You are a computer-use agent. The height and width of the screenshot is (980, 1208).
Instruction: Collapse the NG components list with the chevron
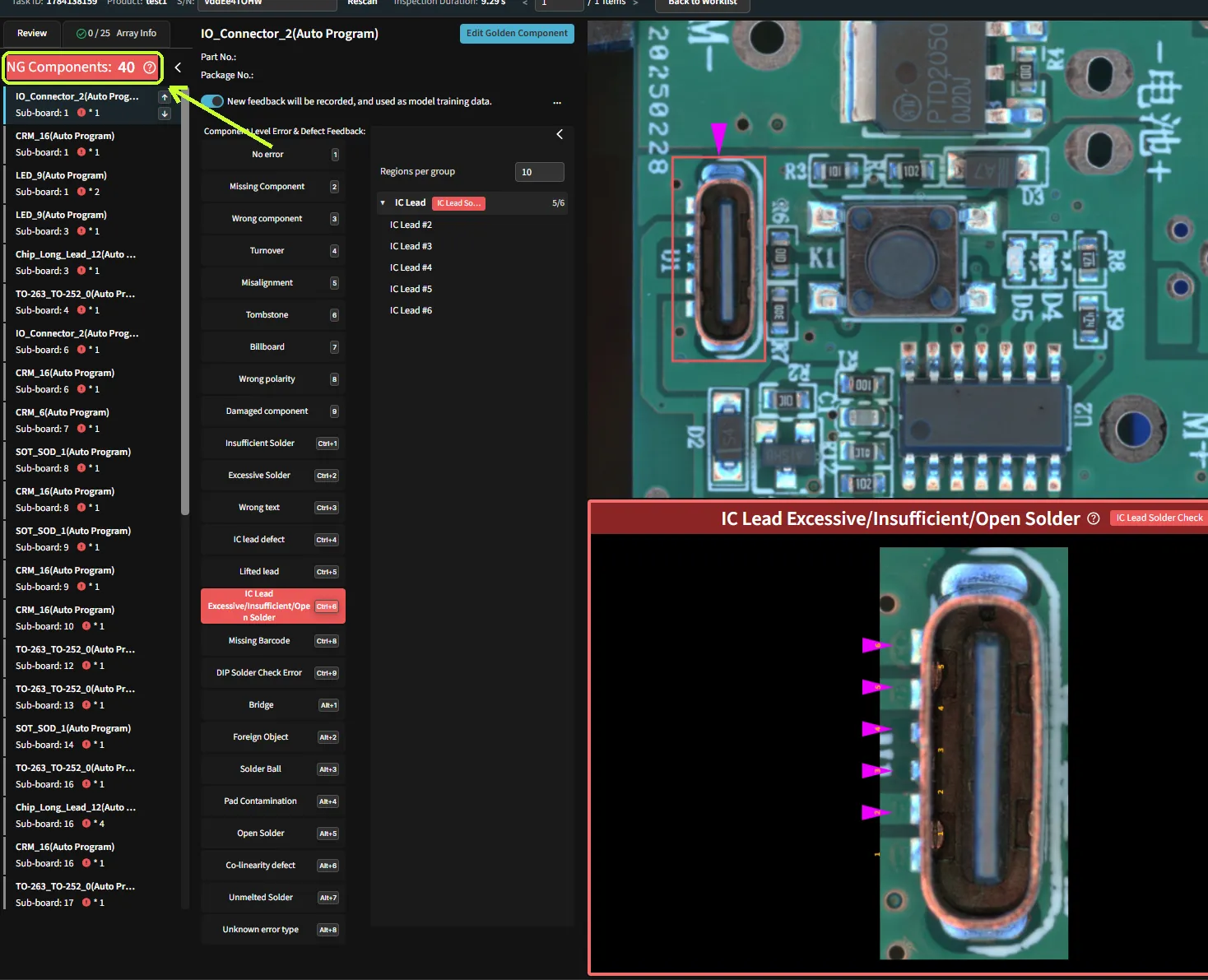[178, 67]
